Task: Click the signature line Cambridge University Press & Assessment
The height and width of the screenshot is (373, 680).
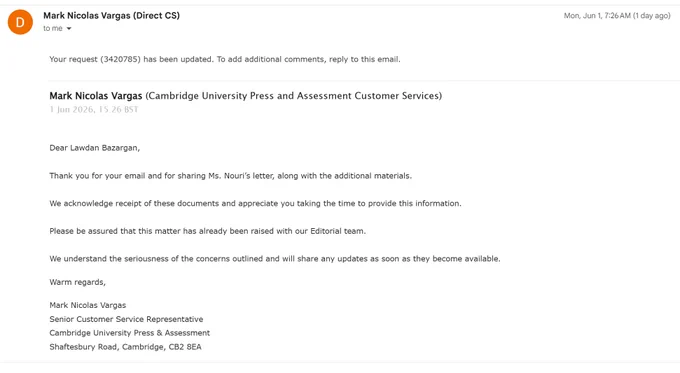Action: pos(129,333)
